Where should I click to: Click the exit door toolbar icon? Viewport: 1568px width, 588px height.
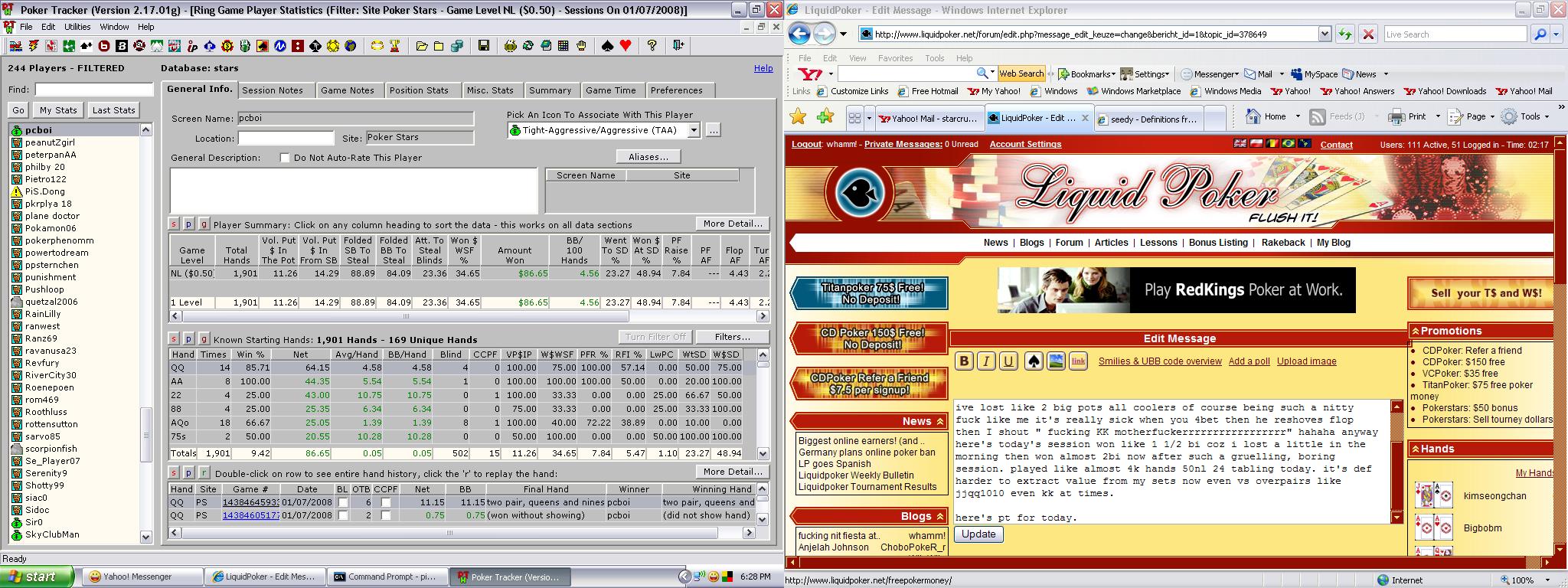click(x=678, y=46)
